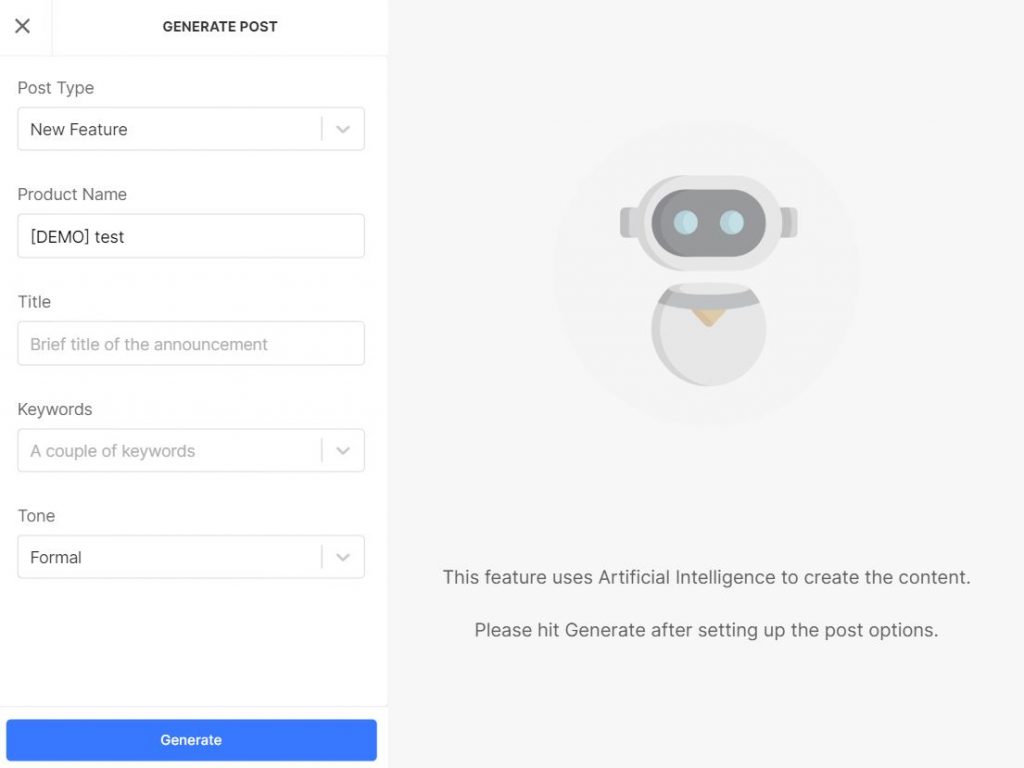Click the 'Title' field label
The image size is (1024, 768).
[x=34, y=302]
